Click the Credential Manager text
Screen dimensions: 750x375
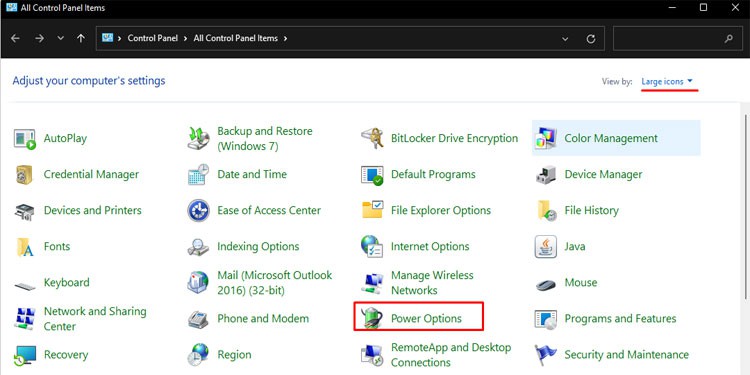pos(91,175)
